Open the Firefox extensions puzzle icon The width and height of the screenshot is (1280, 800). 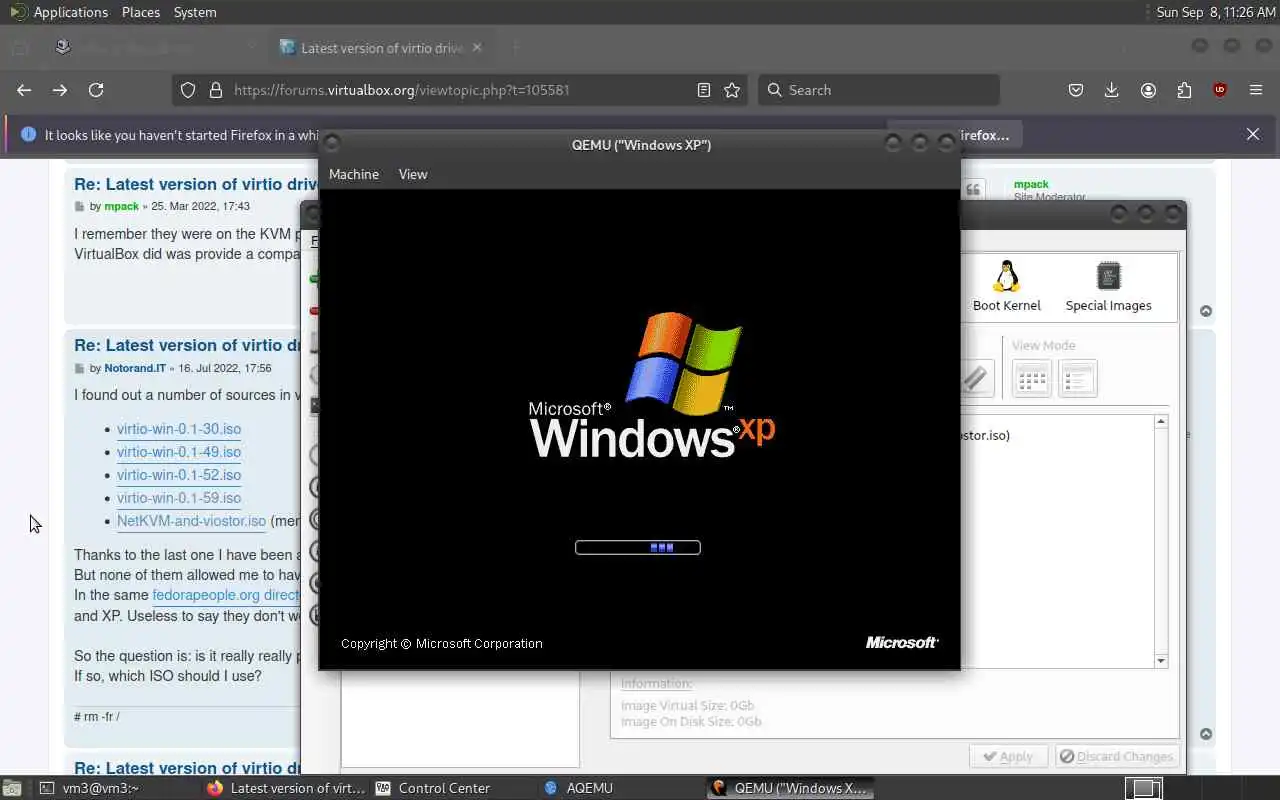point(1184,90)
